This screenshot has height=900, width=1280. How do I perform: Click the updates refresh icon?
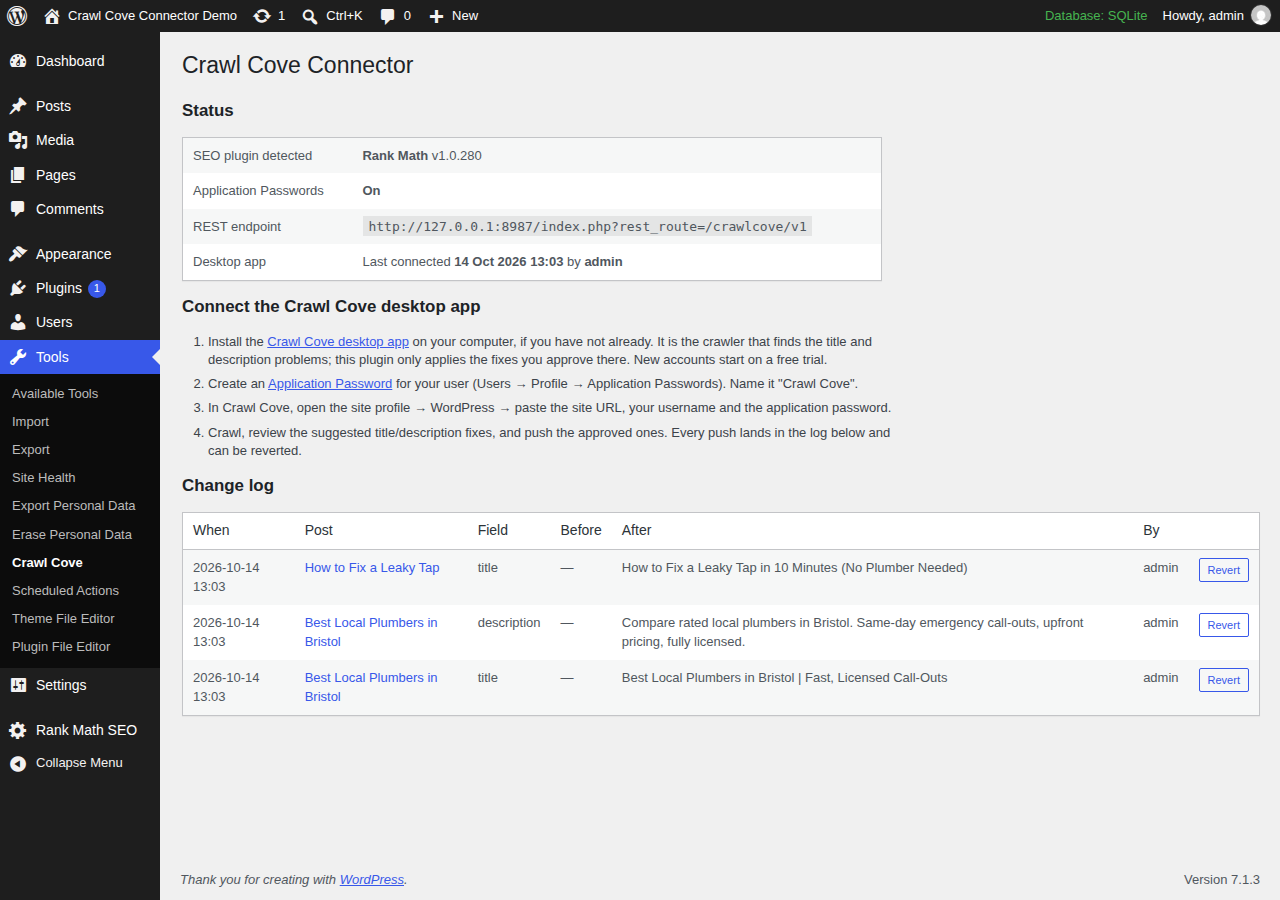click(262, 16)
